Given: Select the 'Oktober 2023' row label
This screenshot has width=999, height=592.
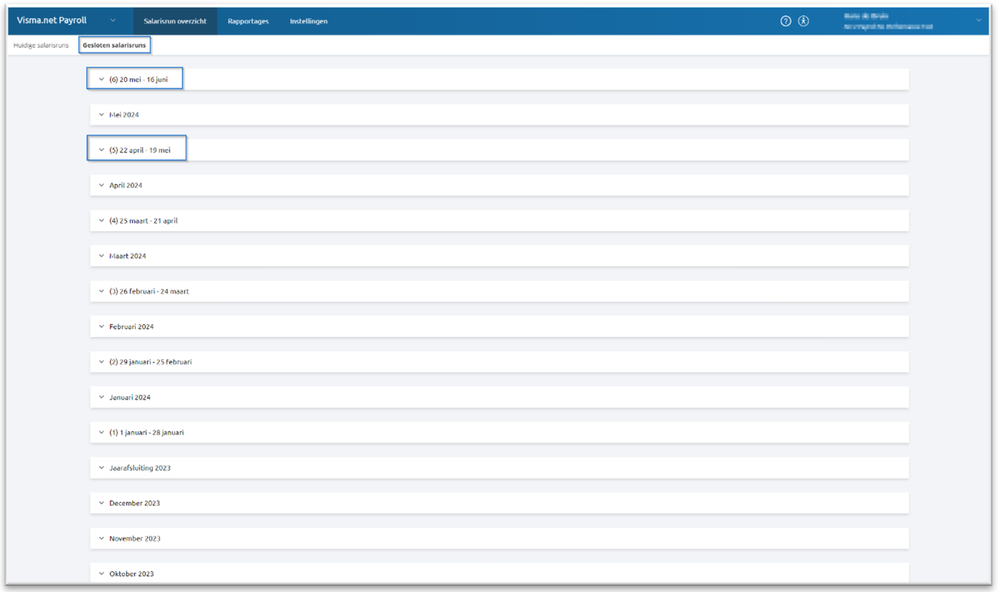Looking at the screenshot, I should [131, 574].
